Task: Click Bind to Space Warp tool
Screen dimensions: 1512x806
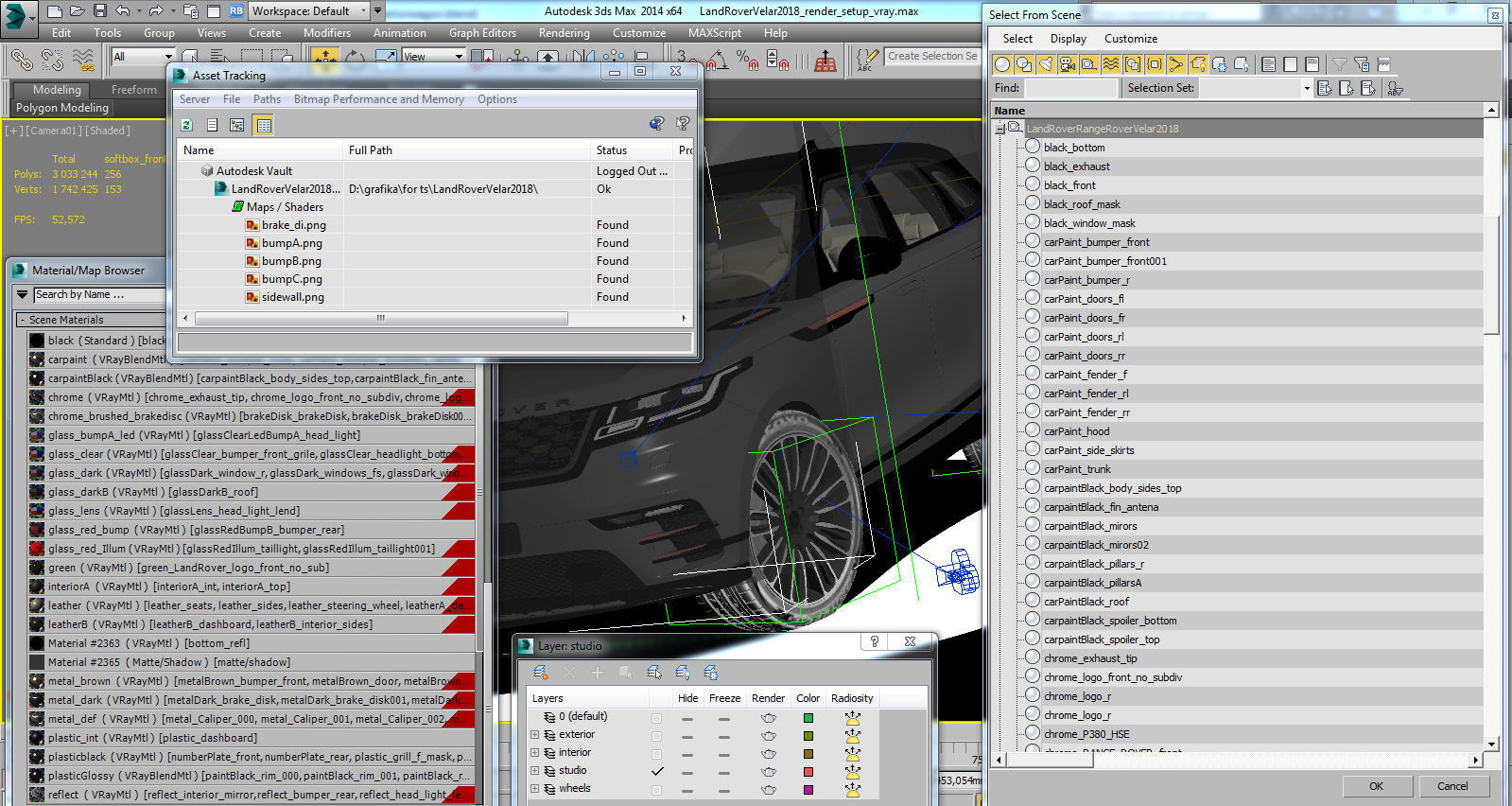Action: [83, 60]
